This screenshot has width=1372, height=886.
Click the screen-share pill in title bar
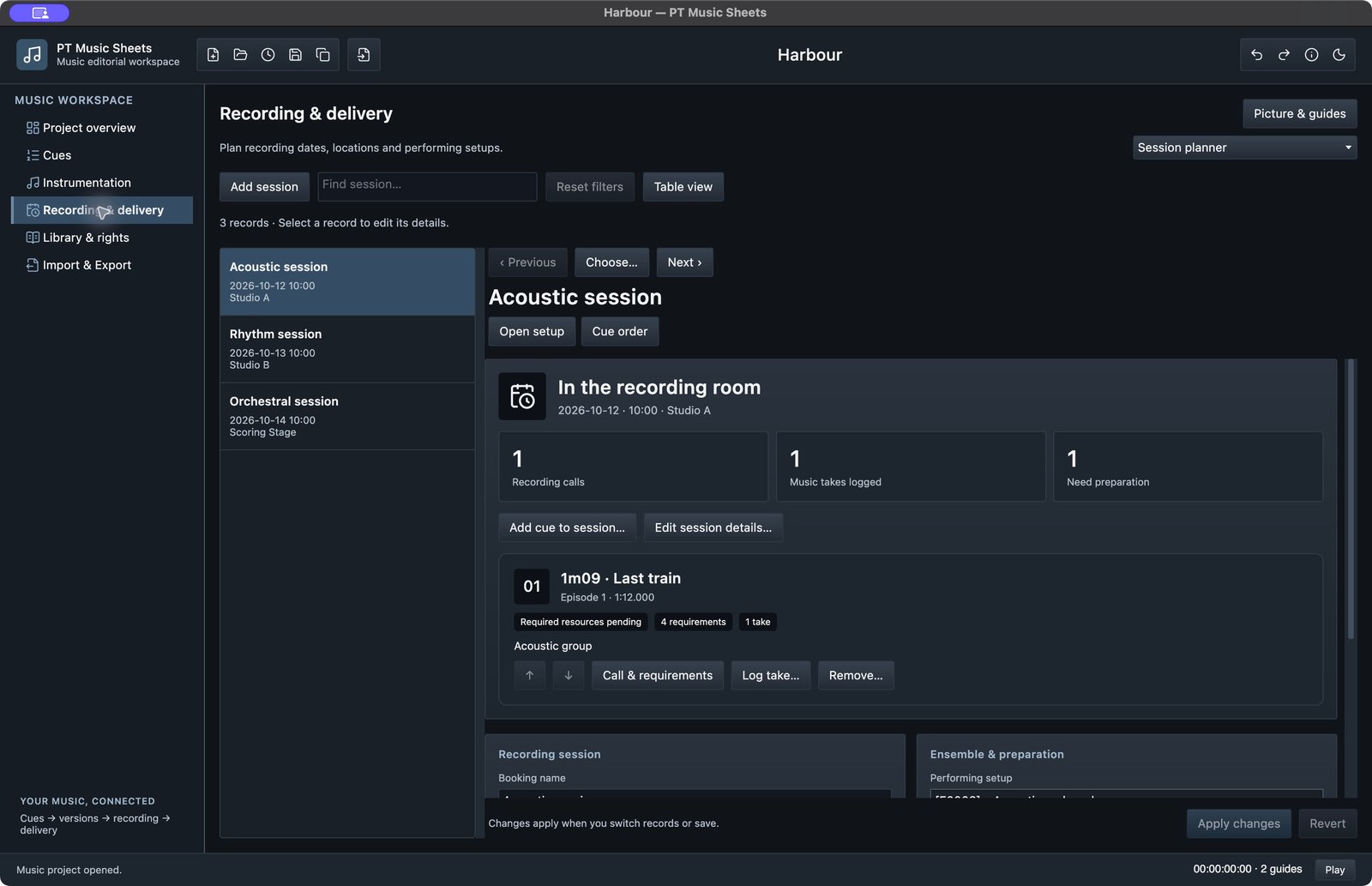(x=39, y=13)
